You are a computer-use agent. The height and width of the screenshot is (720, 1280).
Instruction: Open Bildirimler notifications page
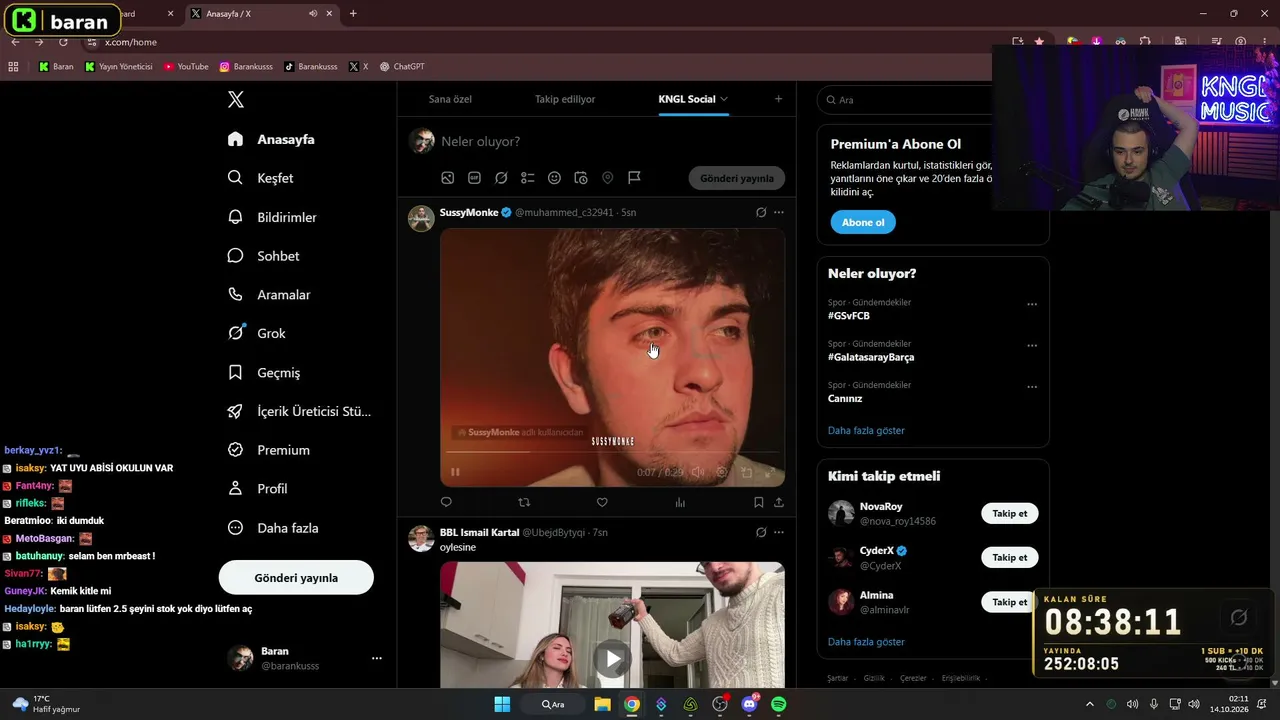pos(272,217)
